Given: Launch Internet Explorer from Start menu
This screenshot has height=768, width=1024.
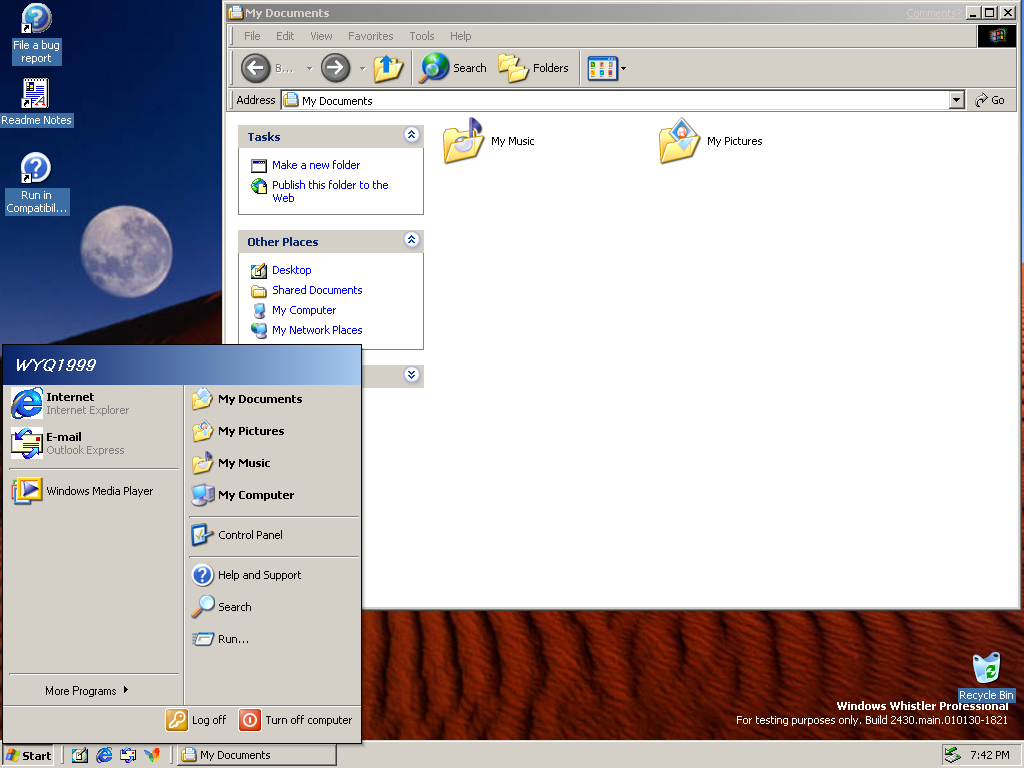Looking at the screenshot, I should pos(70,403).
